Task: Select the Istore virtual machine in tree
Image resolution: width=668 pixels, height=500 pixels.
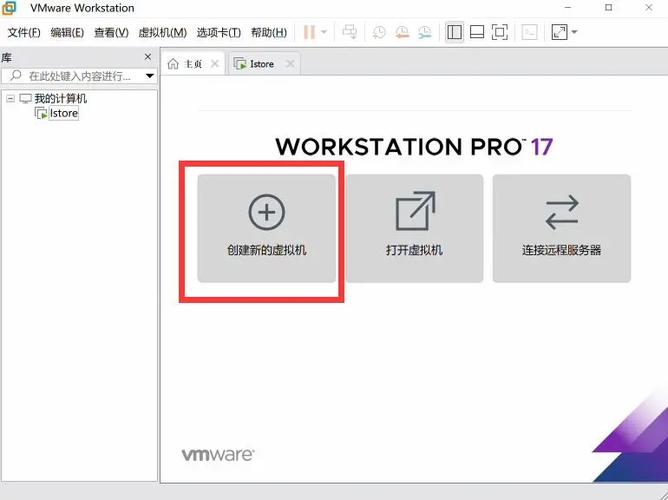Action: point(64,113)
